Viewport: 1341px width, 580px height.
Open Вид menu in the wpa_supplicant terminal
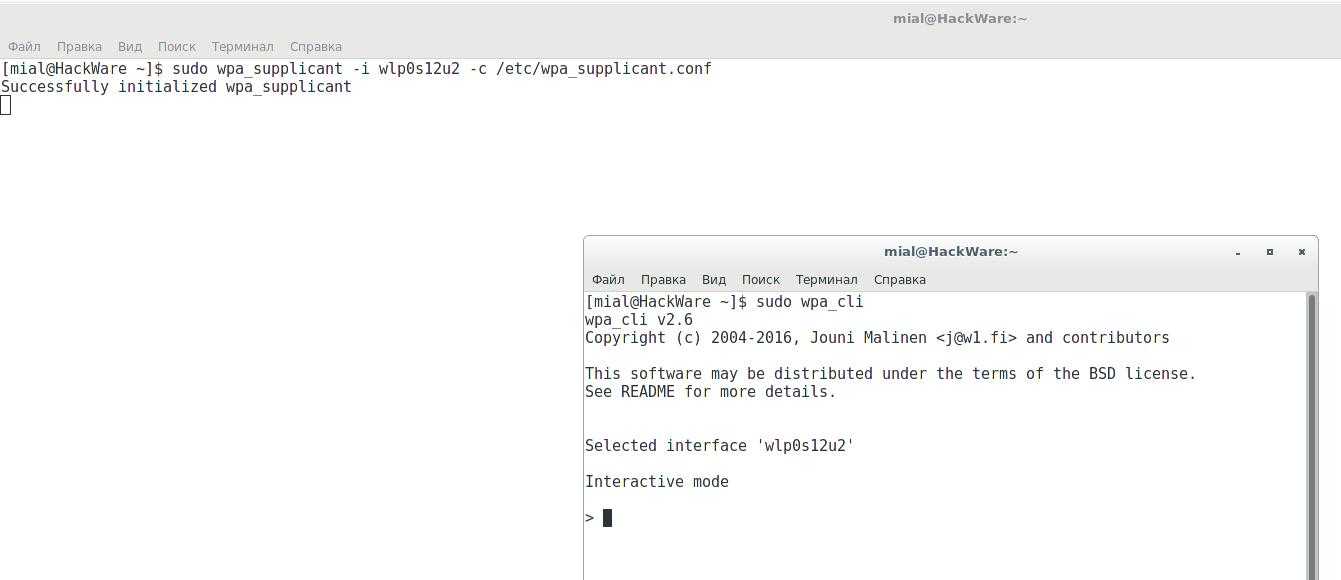pos(130,47)
